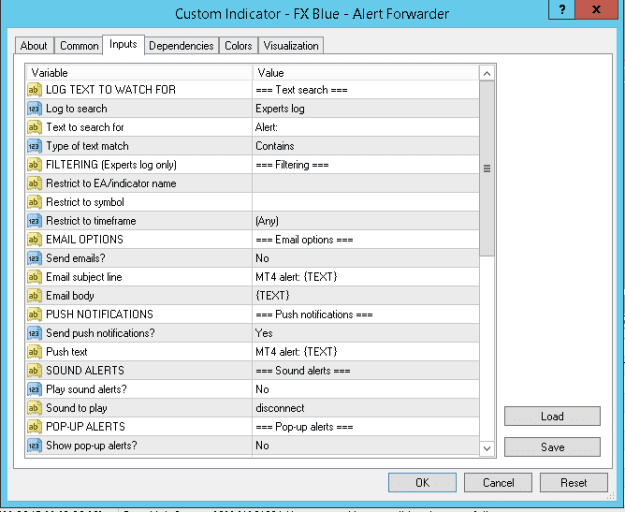This screenshot has height=512, width=625.
Task: Click the icon beside Show pop-up alerts?
Action: pos(34,445)
